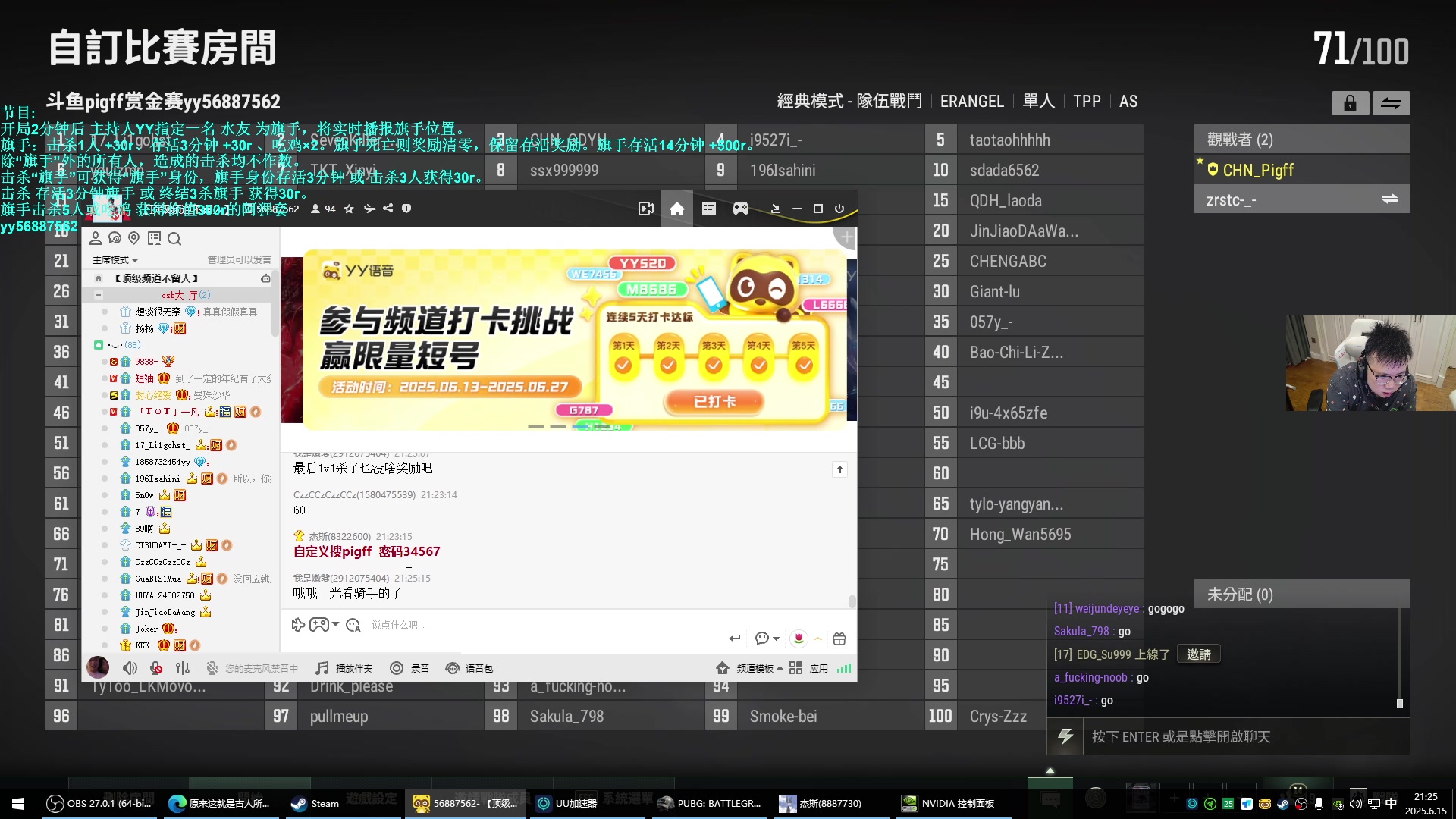This screenshot has width=1456, height=819.
Task: Click 邀請 button for EDG_Su999
Action: tap(1198, 654)
